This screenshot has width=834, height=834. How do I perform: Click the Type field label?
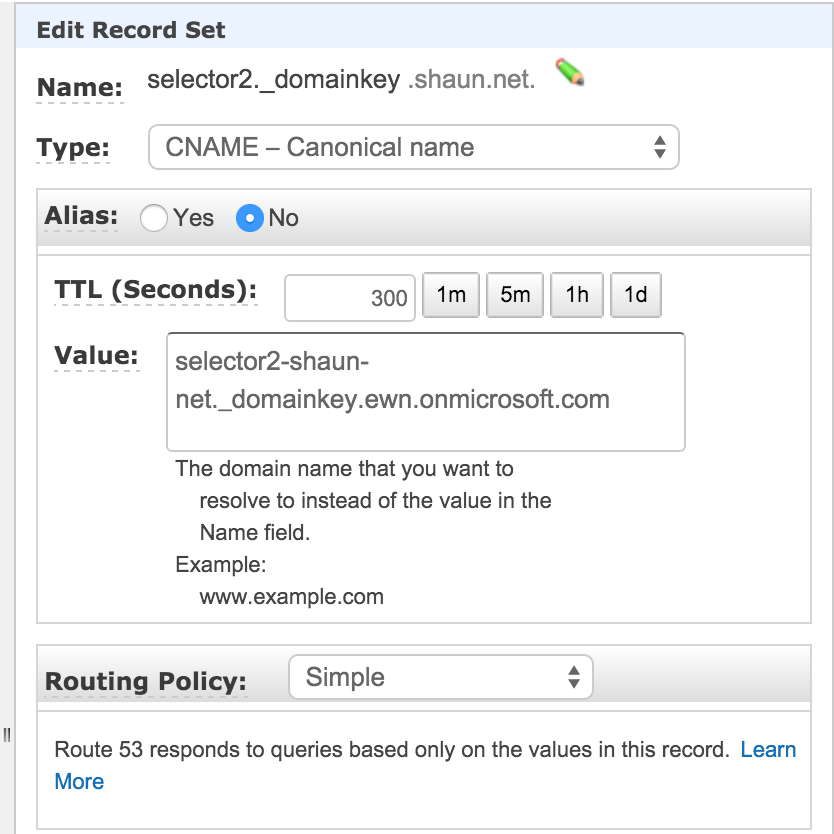73,149
